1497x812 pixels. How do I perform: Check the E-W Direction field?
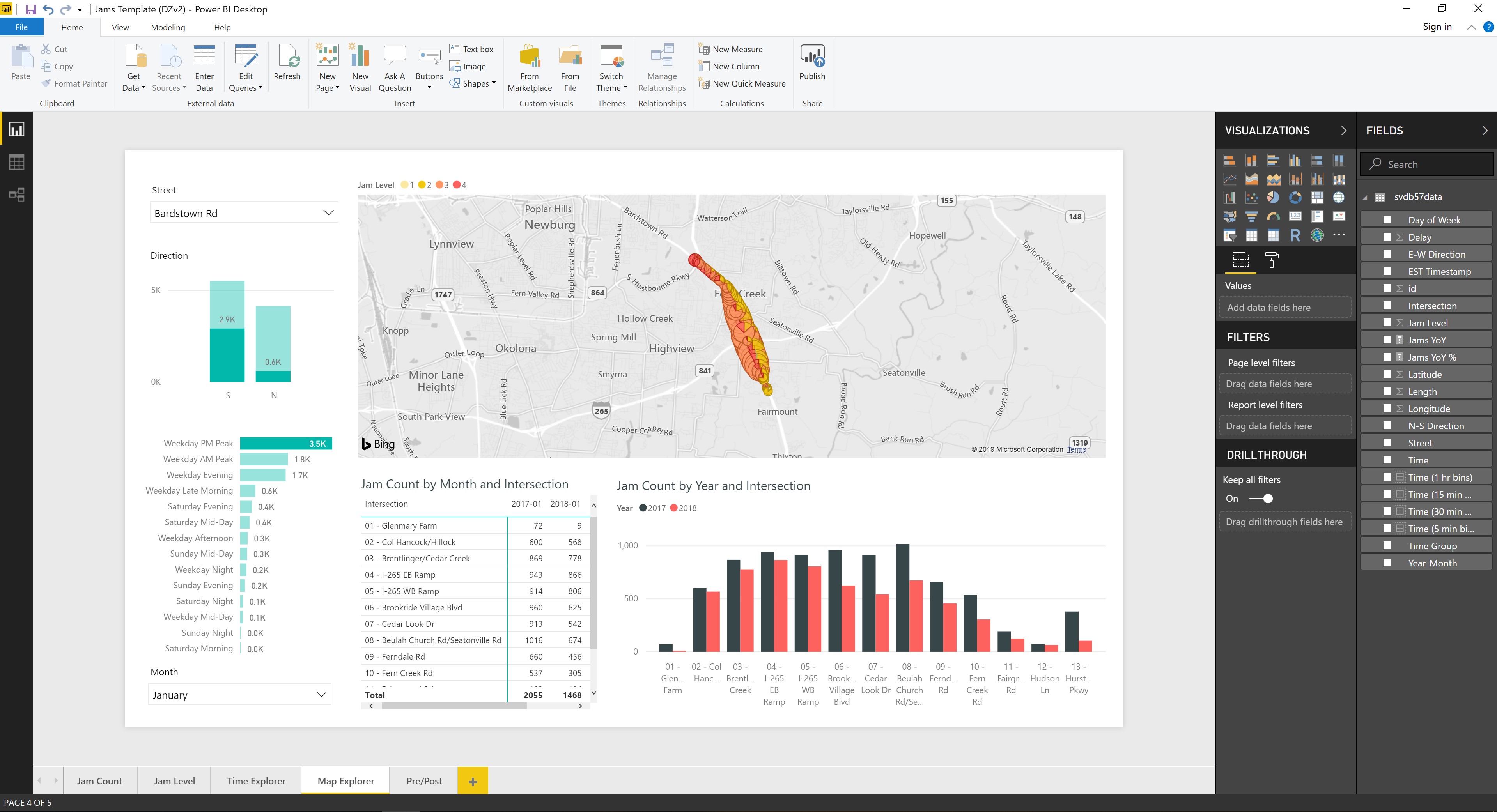coord(1388,254)
